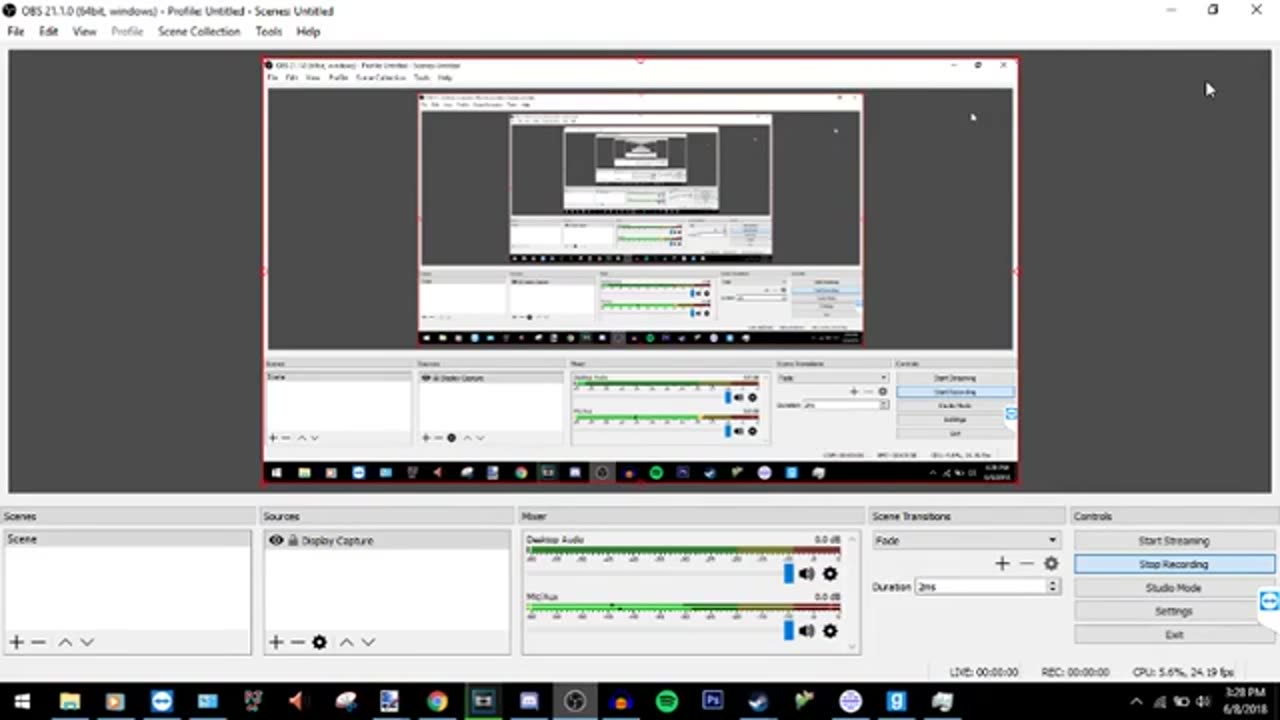The height and width of the screenshot is (720, 1280).
Task: Open Photoshop from the taskbar
Action: coord(713,702)
